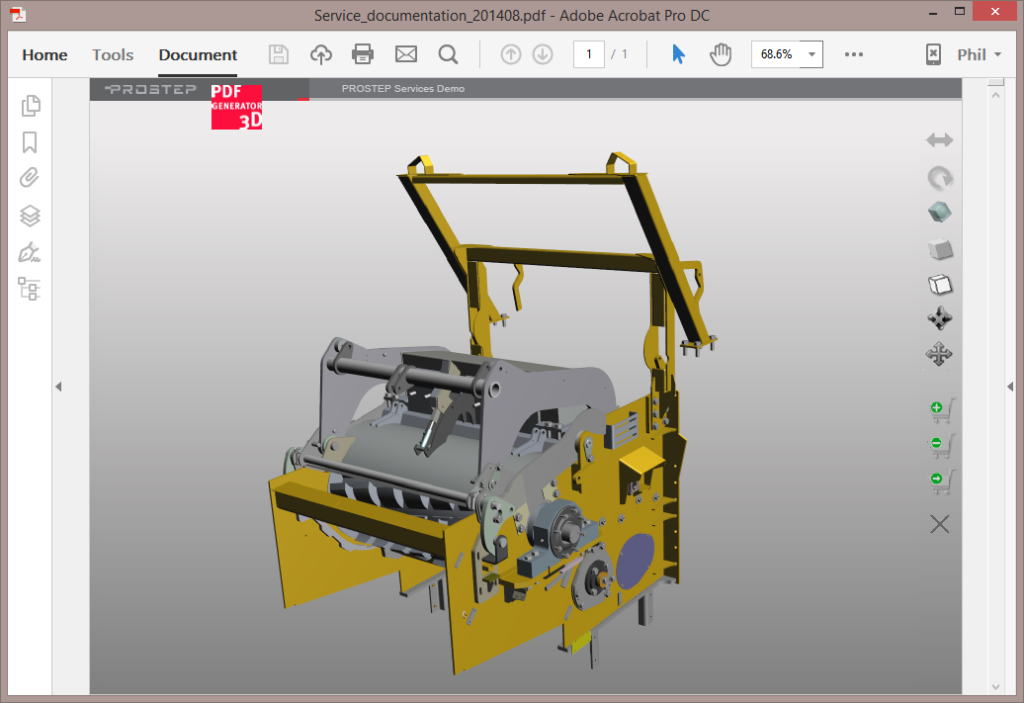Image resolution: width=1024 pixels, height=703 pixels.
Task: Open the Page Thumbnails panel
Action: pyautogui.click(x=30, y=105)
